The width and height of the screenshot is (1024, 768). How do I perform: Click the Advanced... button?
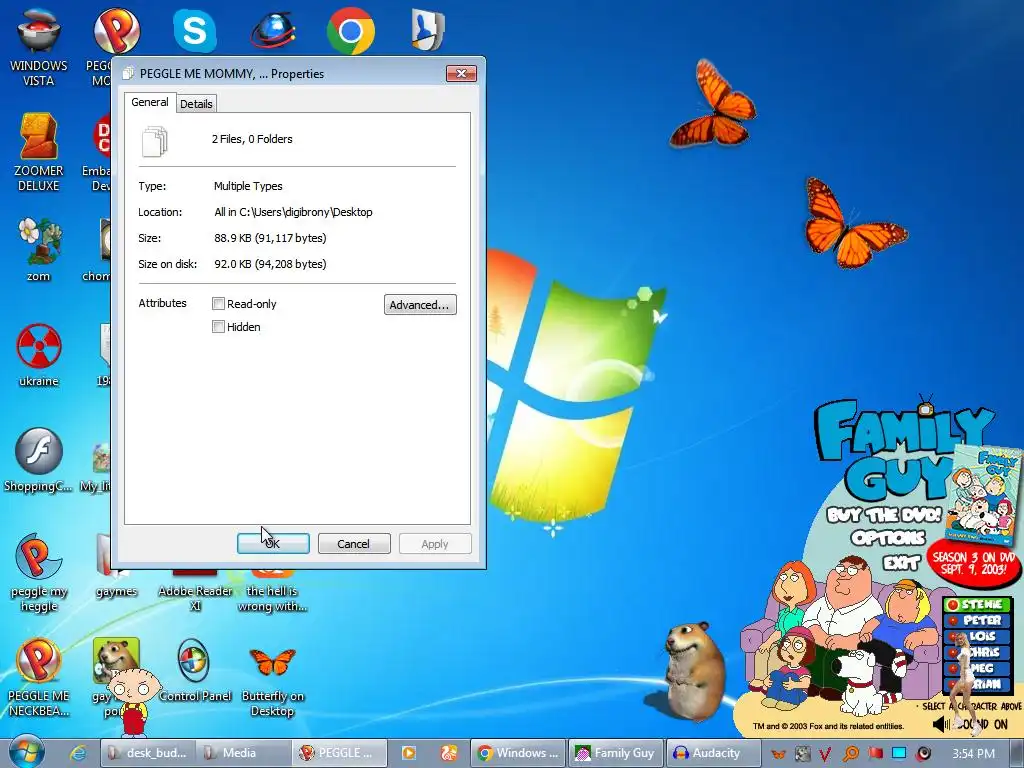click(x=420, y=305)
